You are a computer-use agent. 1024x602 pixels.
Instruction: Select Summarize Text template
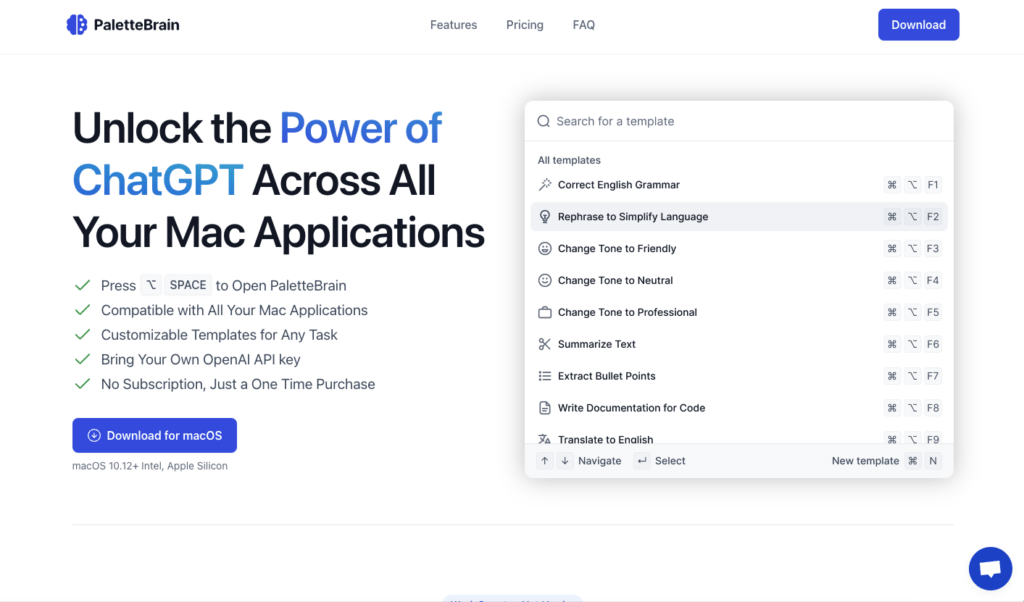click(x=739, y=344)
